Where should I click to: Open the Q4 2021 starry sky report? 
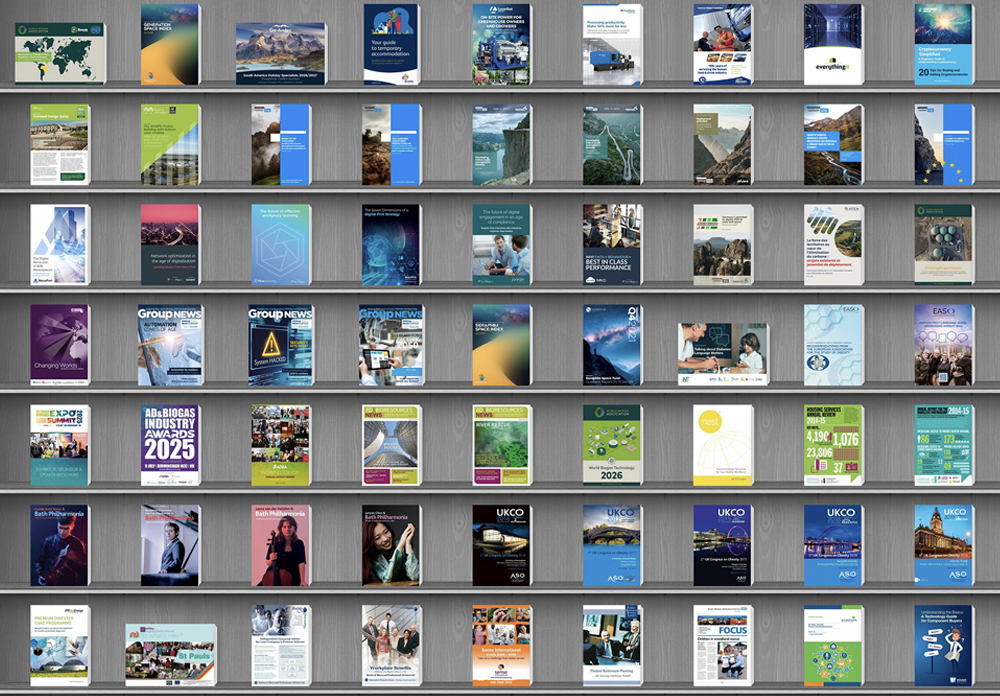click(612, 345)
